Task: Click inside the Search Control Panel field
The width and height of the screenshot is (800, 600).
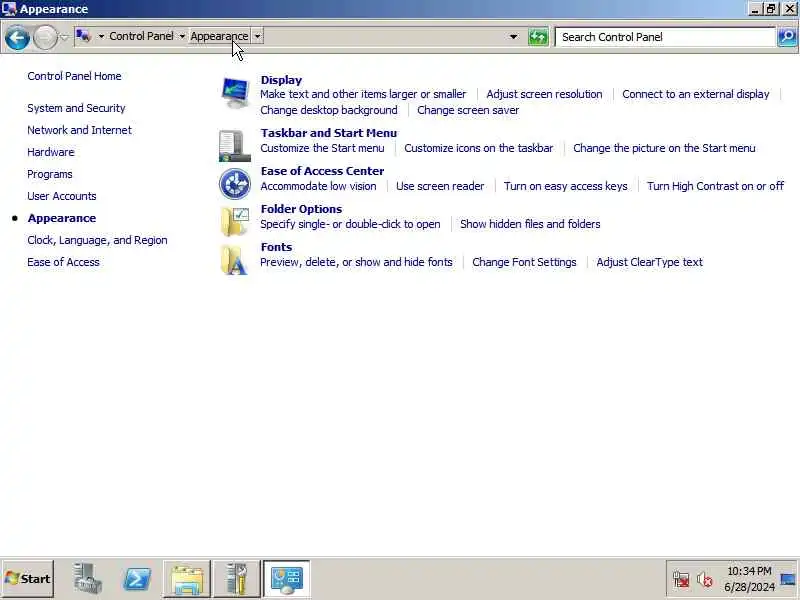Action: coord(665,37)
